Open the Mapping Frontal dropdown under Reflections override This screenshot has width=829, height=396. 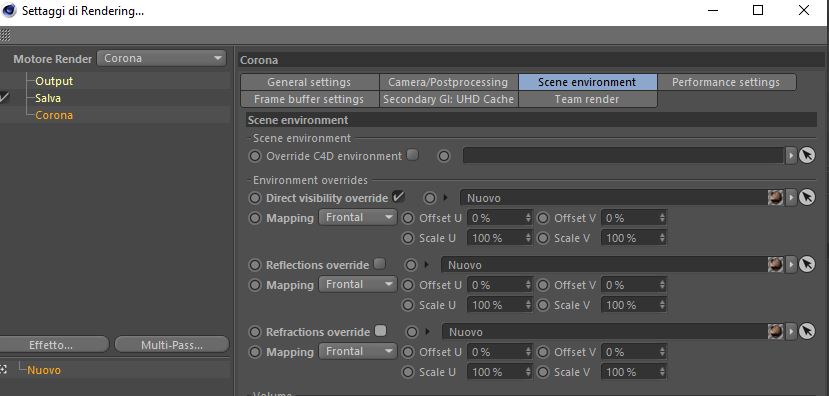click(x=357, y=284)
